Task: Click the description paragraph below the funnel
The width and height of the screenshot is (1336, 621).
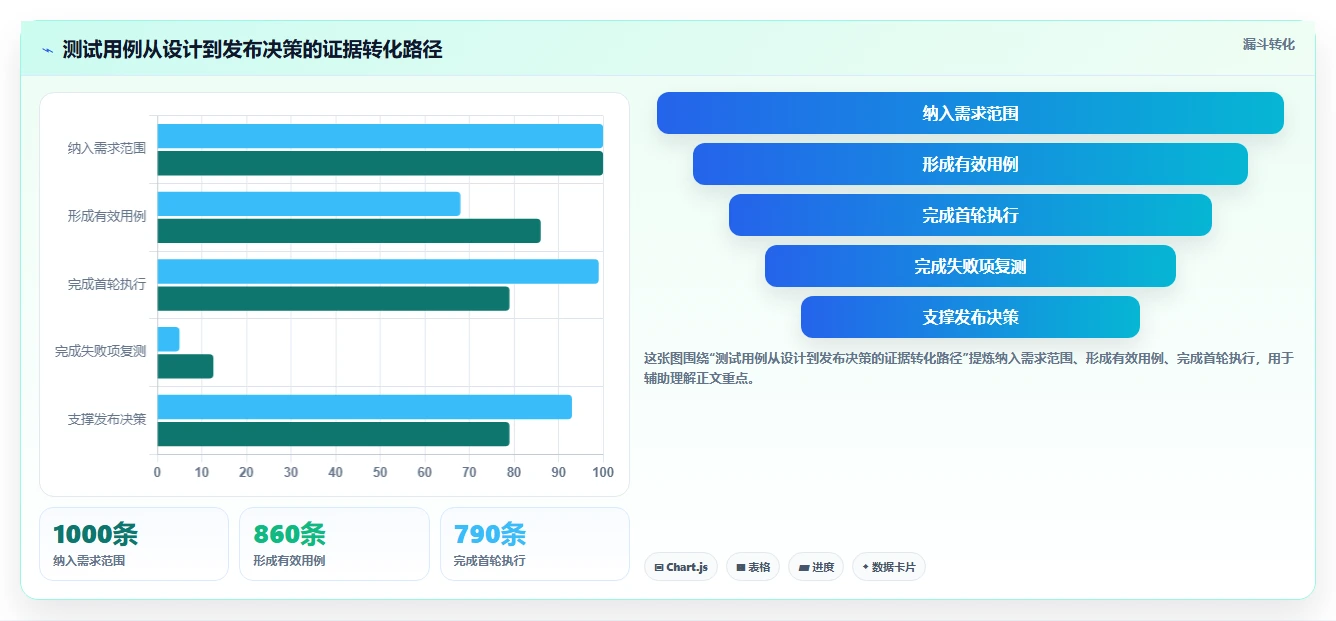Action: tap(969, 368)
